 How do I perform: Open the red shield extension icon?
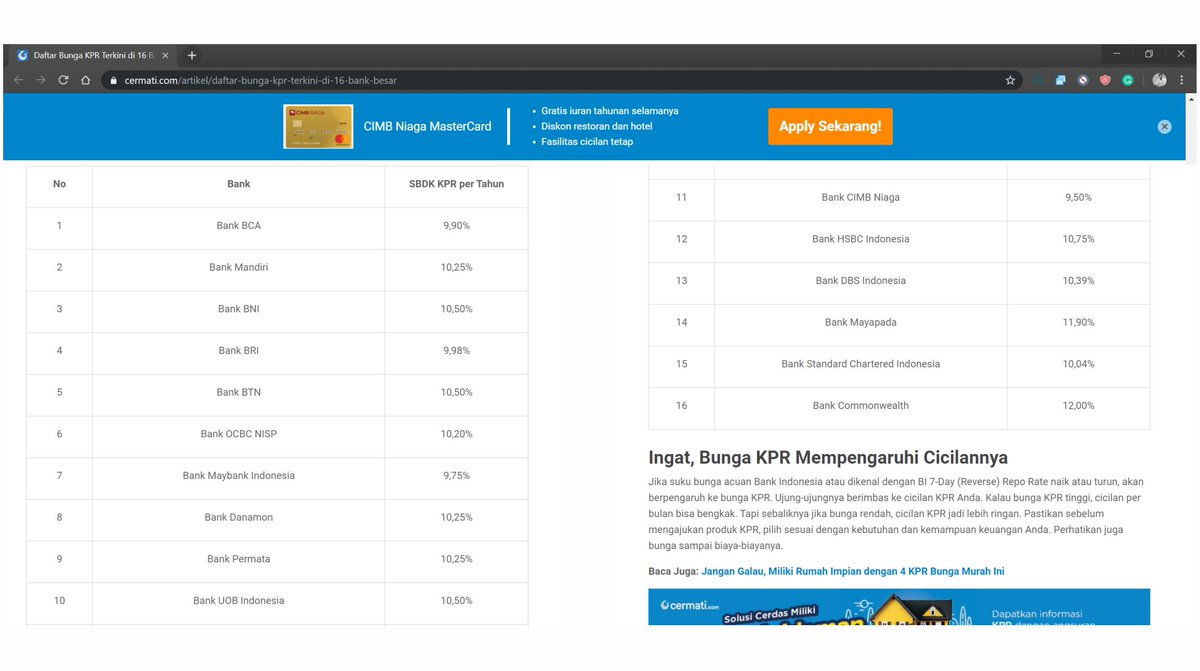tap(1105, 80)
